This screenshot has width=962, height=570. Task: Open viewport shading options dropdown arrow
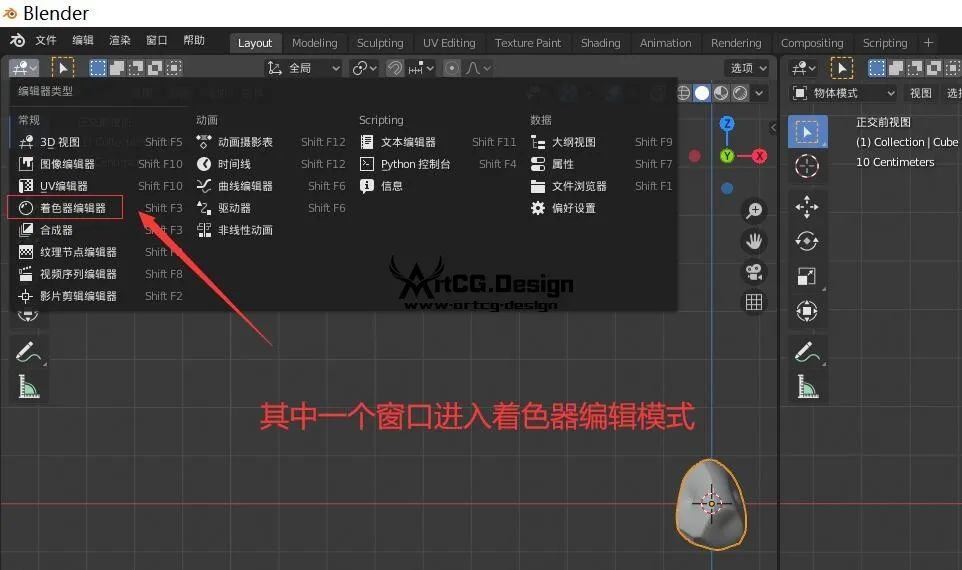point(760,93)
